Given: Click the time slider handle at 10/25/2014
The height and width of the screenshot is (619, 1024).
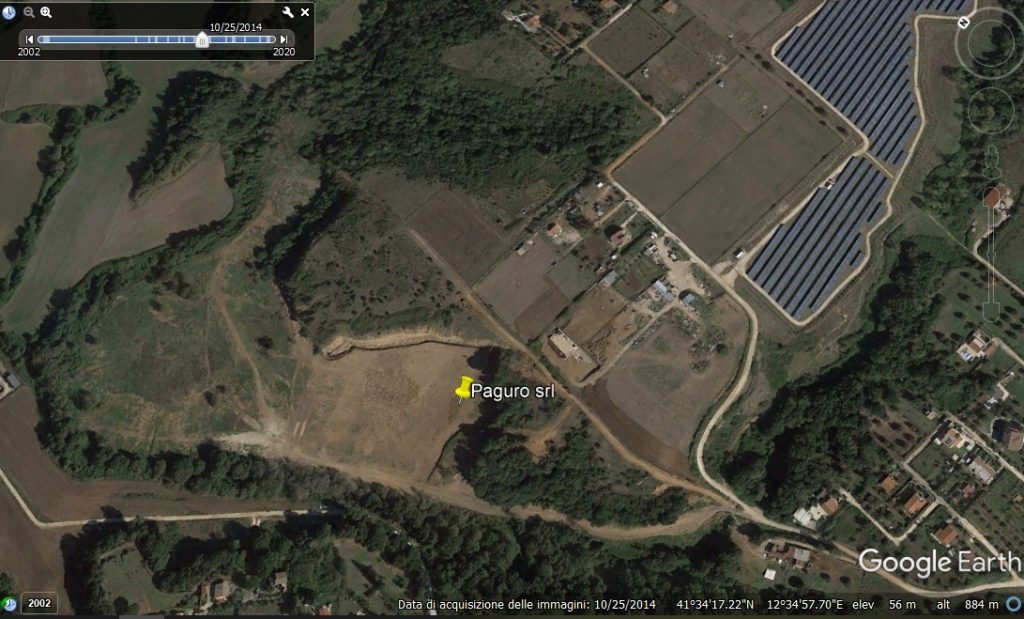Looking at the screenshot, I should coord(202,40).
